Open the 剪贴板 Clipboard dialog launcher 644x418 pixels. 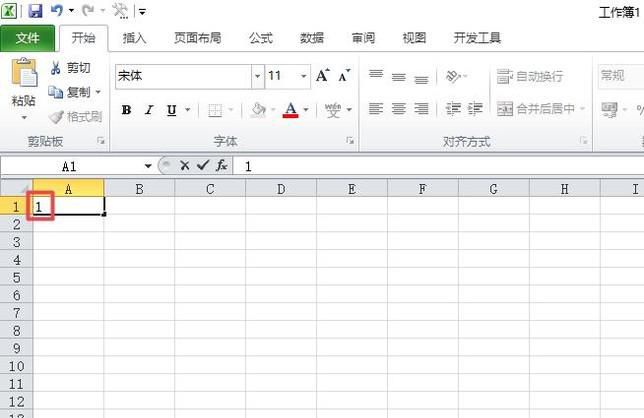point(101,141)
